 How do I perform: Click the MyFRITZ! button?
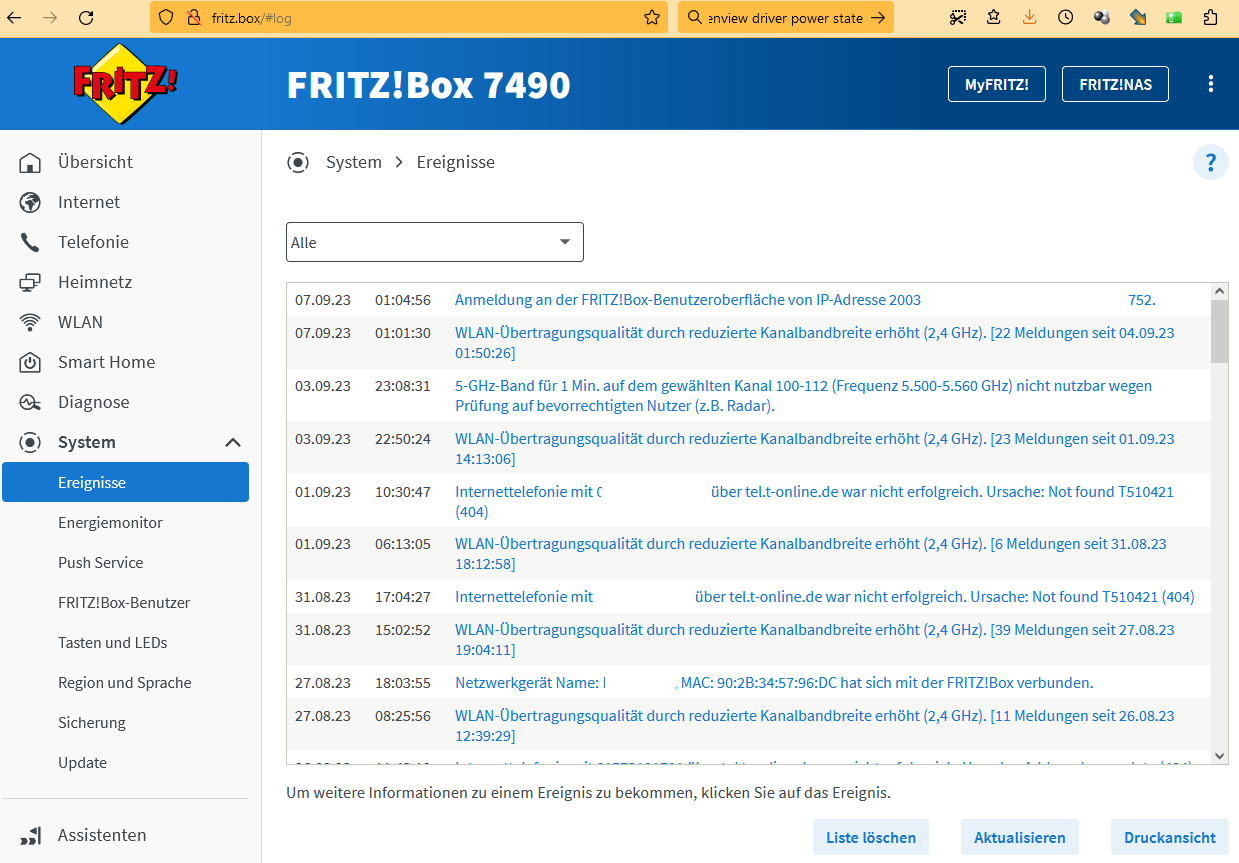pyautogui.click(x=996, y=84)
